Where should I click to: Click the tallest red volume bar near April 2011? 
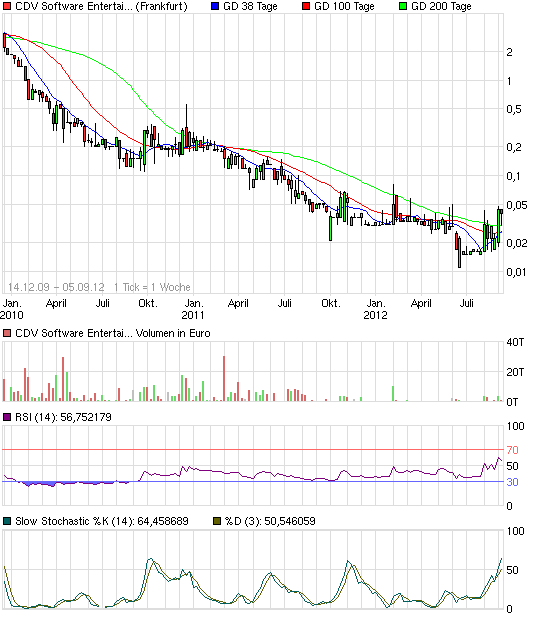coord(224,379)
